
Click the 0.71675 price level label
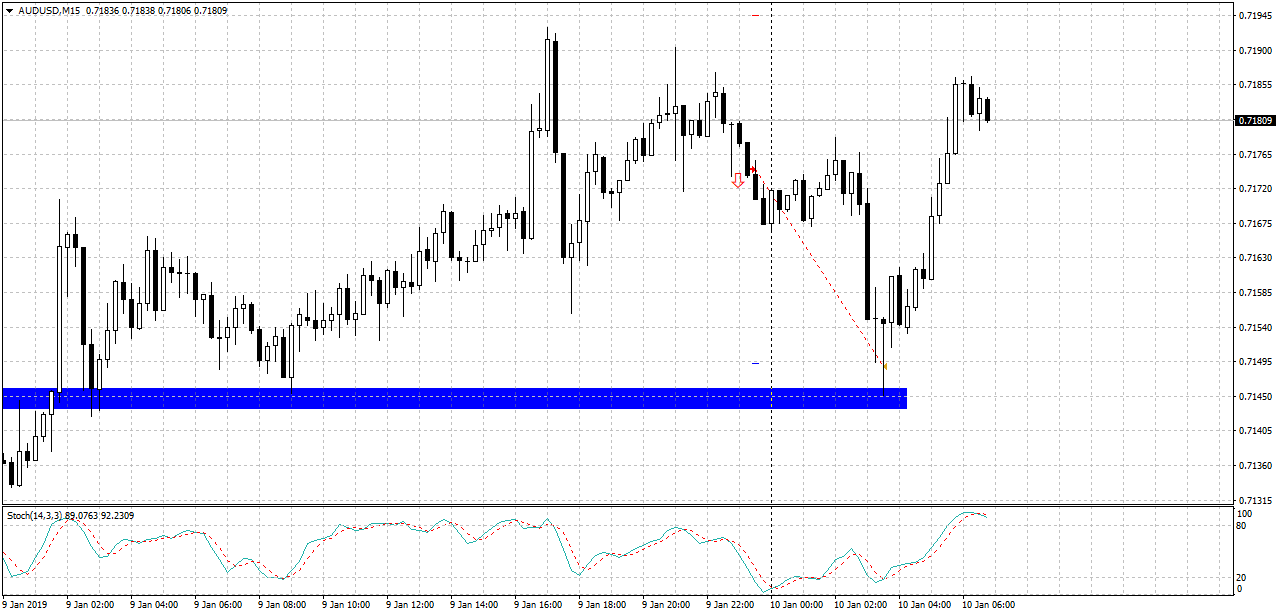click(x=1256, y=223)
